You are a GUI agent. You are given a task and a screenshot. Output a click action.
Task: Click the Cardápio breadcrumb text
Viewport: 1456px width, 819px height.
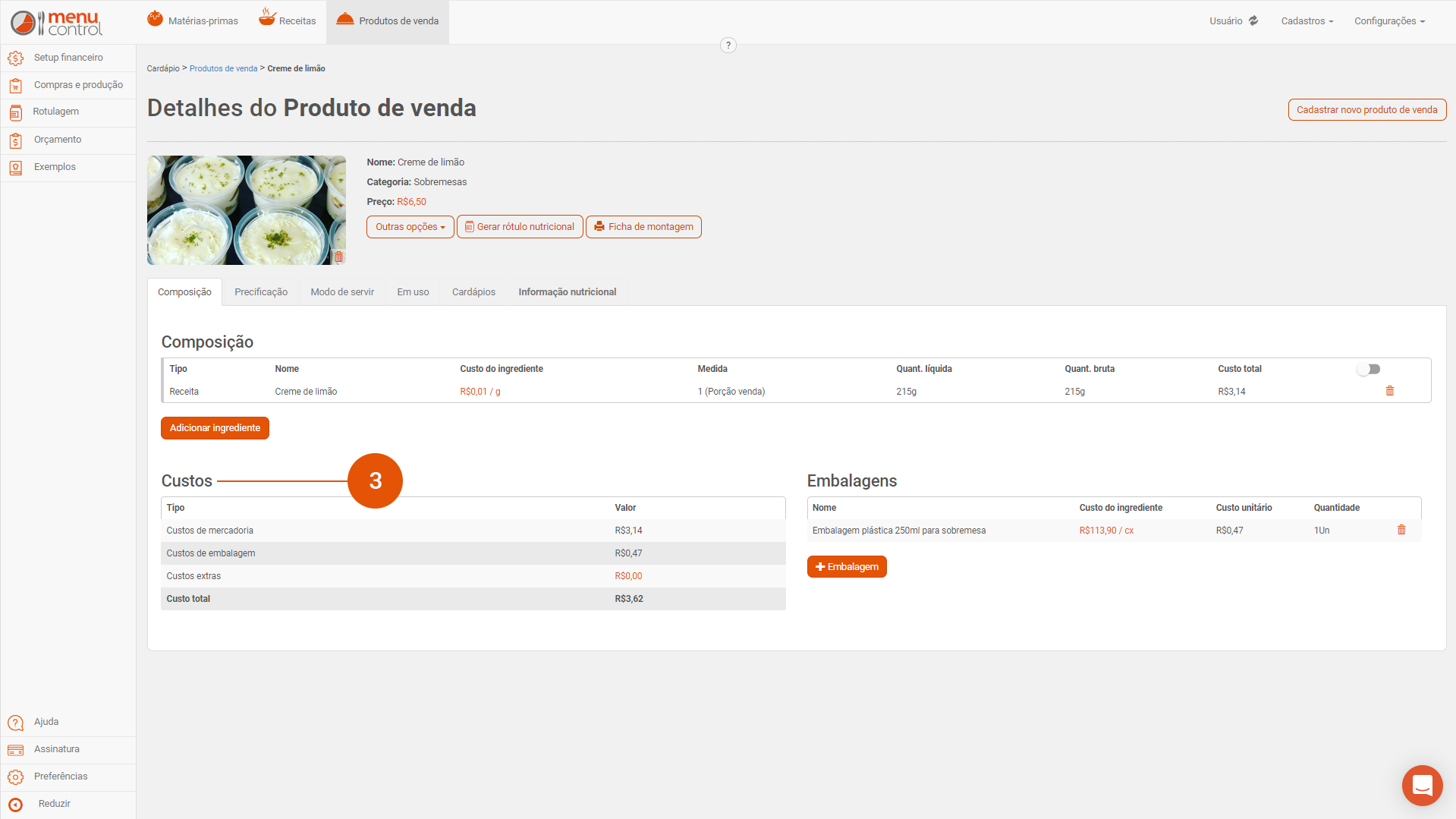(x=163, y=68)
